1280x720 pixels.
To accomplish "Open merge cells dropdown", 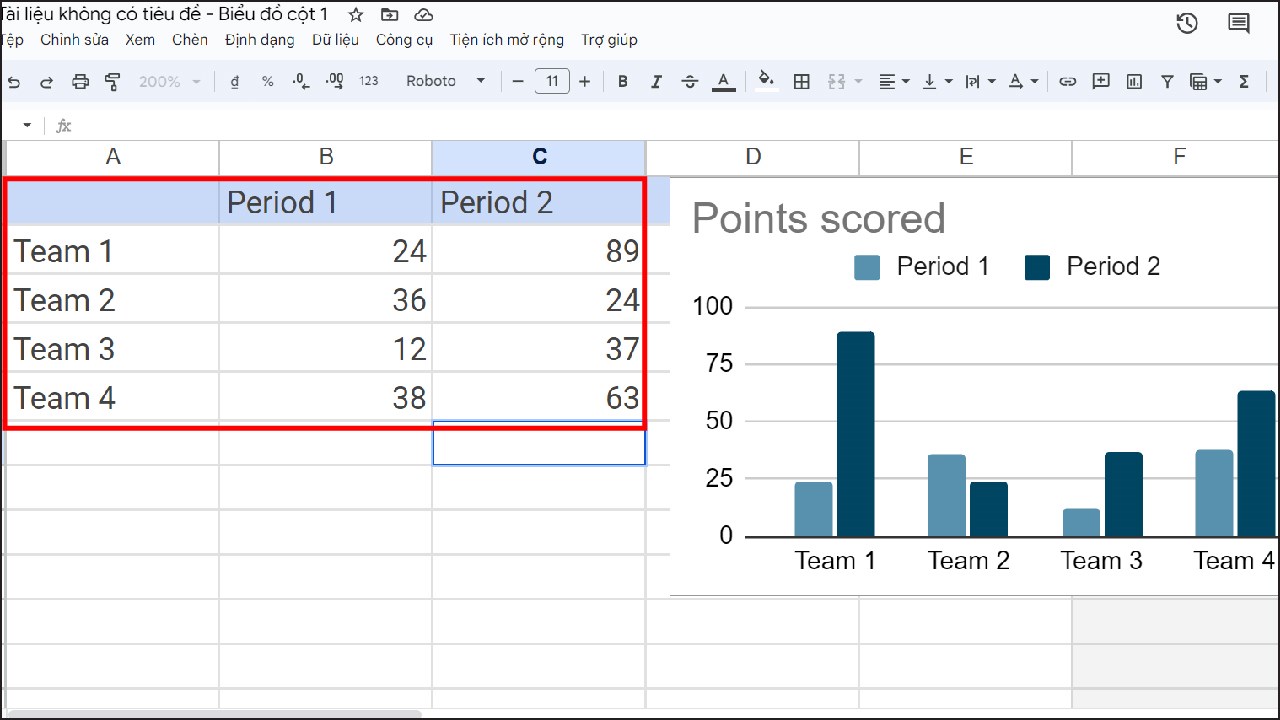I will tap(845, 82).
